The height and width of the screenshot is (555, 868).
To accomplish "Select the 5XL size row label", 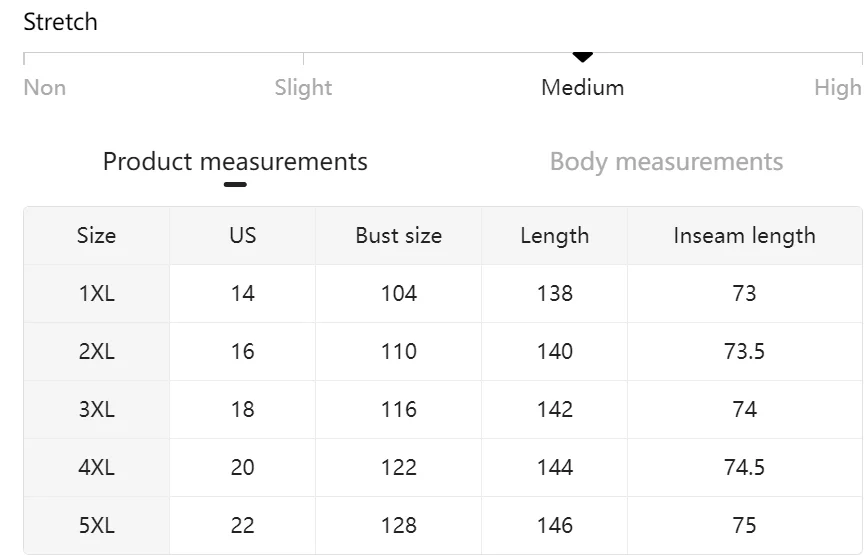I will (x=96, y=526).
